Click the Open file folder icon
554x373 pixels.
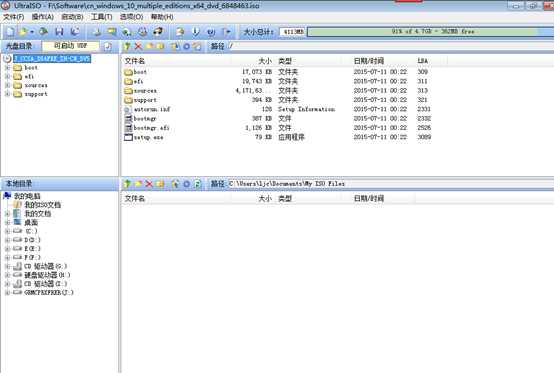23,32
